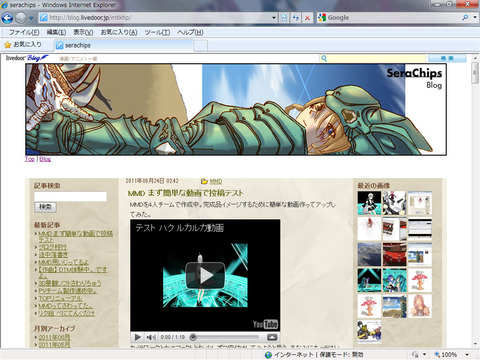This screenshot has width=480, height=360.
Task: Play the YouTube video with center play button
Action: click(205, 275)
